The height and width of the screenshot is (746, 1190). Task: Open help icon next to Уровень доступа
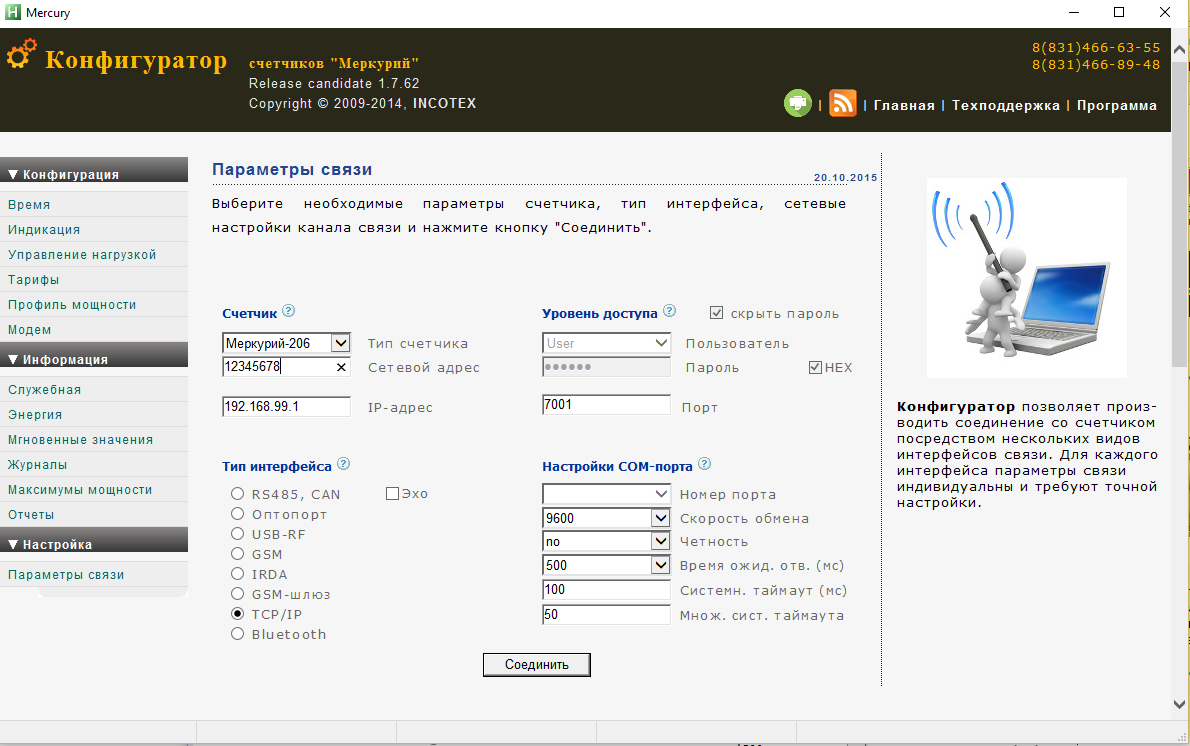669,310
